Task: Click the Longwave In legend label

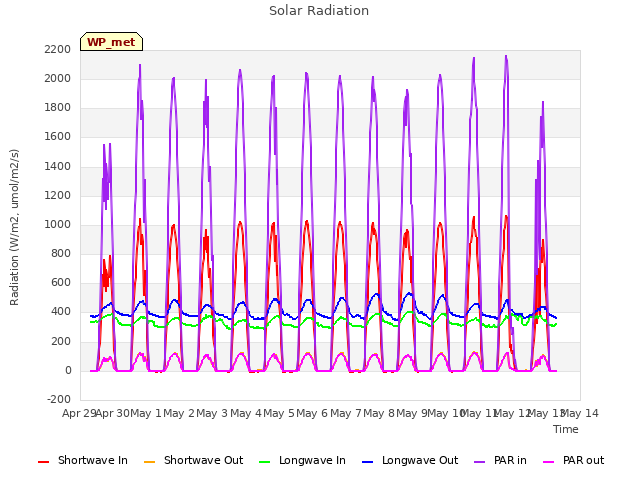Action: tap(312, 460)
